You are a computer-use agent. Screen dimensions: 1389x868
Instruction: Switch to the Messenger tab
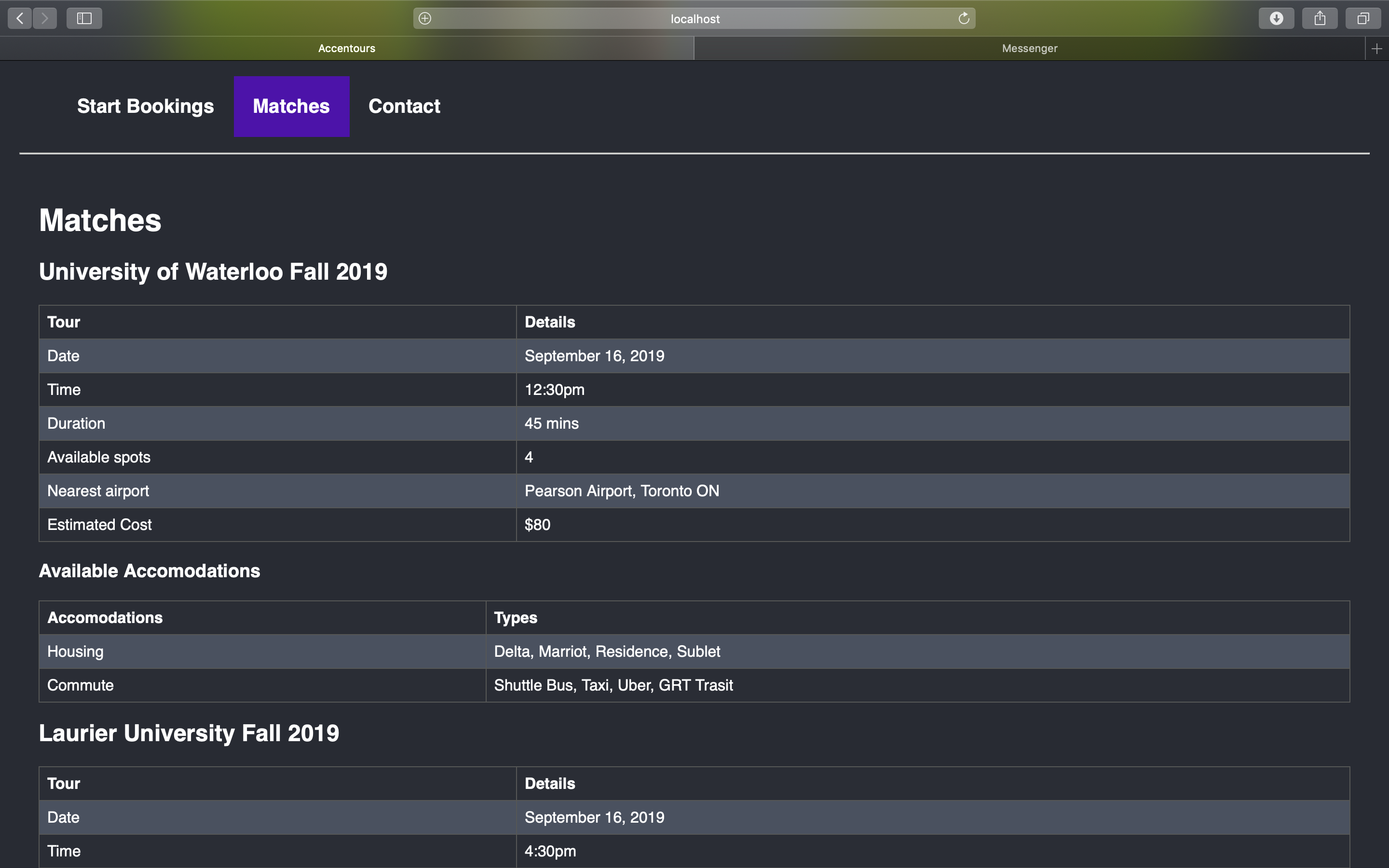(x=1029, y=49)
